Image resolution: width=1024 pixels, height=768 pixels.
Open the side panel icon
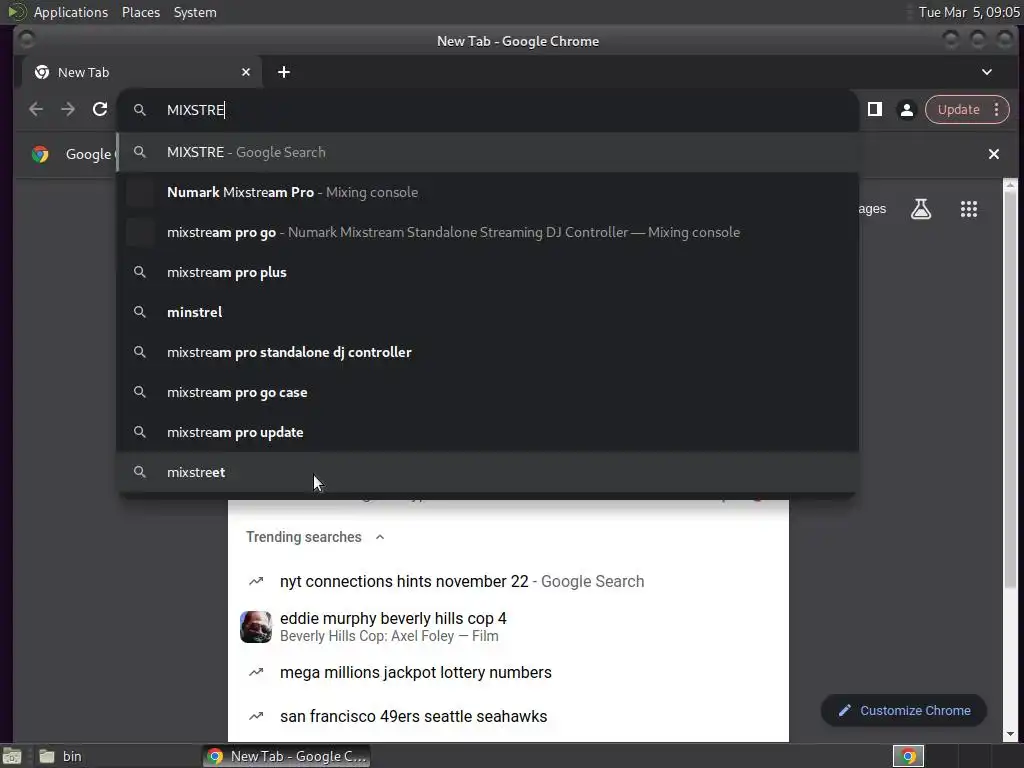point(875,109)
